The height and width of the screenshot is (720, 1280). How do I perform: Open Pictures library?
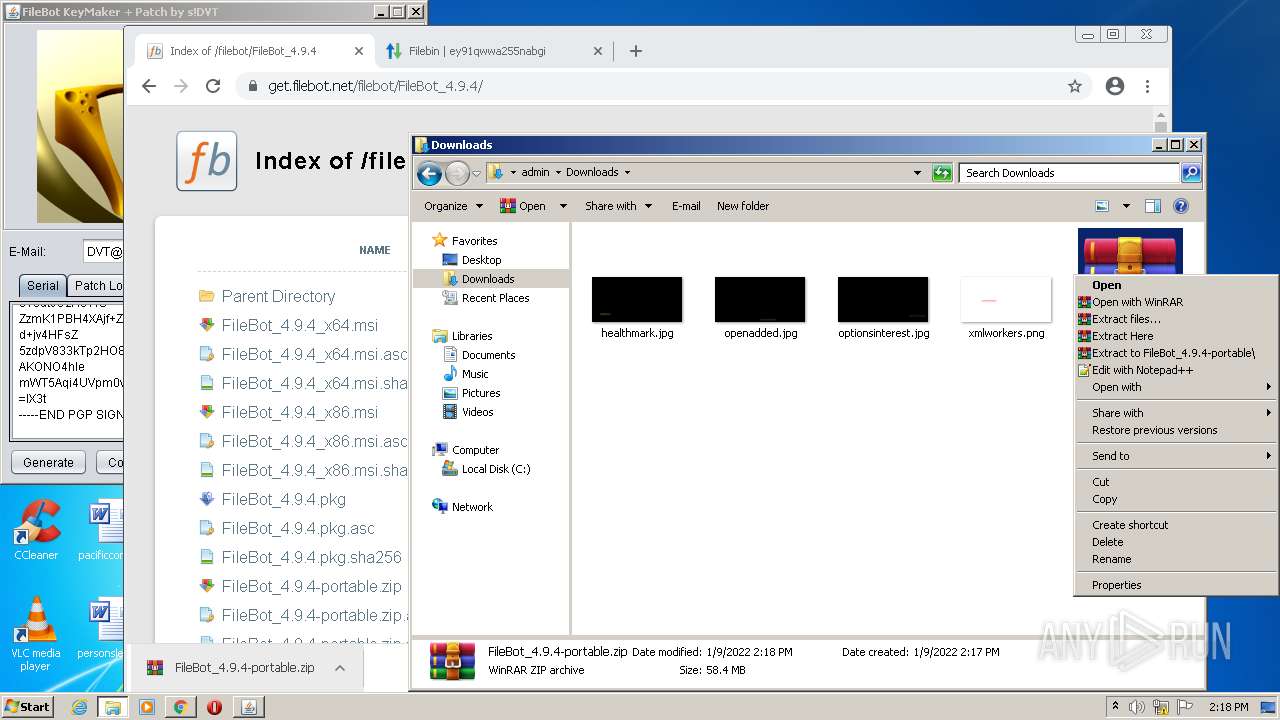pos(481,393)
